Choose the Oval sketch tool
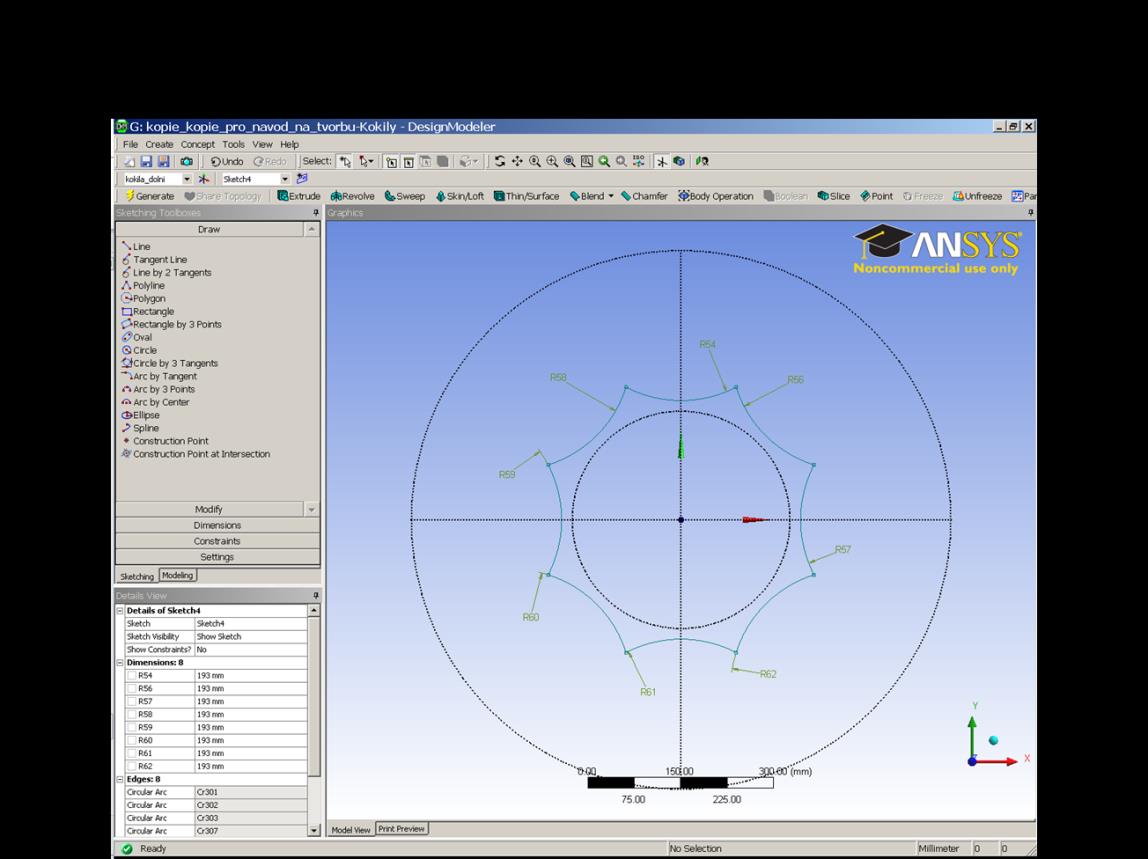 pos(137,338)
